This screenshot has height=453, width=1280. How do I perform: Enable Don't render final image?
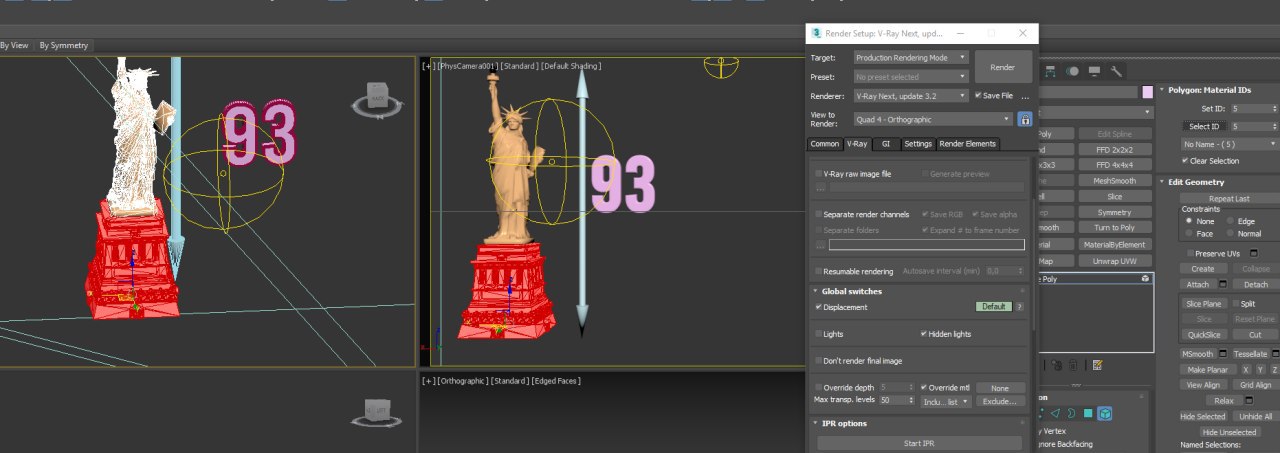819,361
